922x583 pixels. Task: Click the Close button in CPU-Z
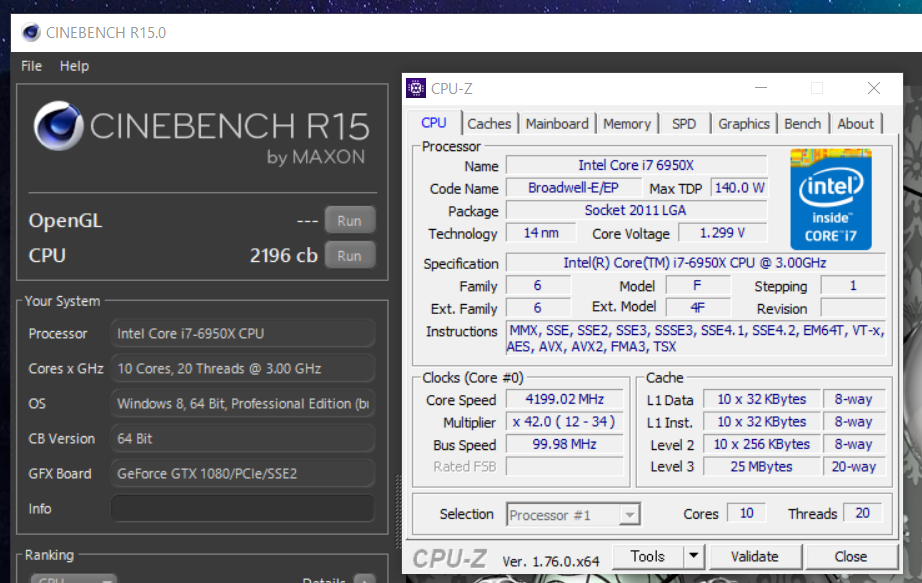pos(851,556)
